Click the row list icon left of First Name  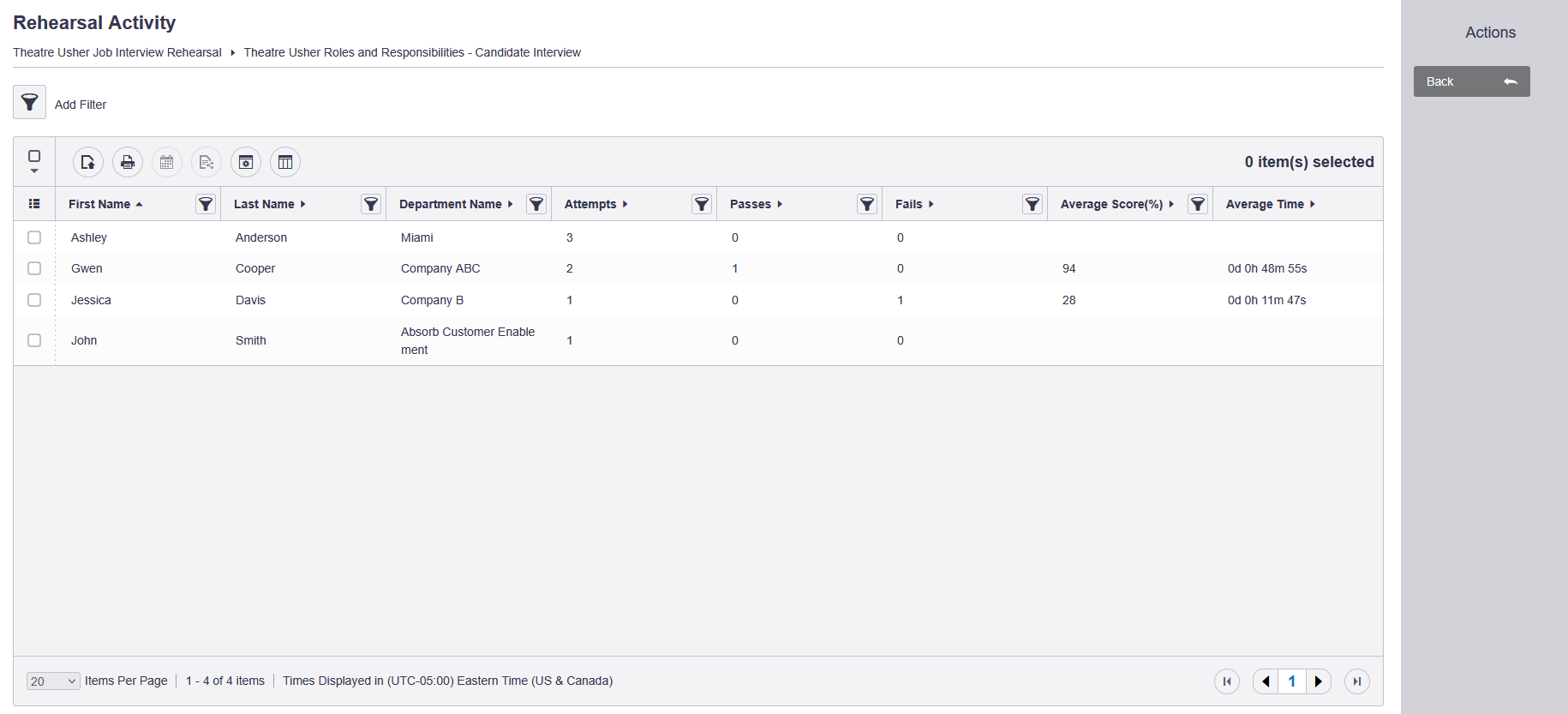point(34,204)
